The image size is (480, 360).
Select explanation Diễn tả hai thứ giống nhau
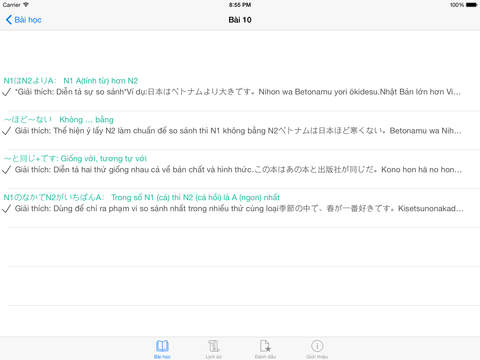point(238,170)
